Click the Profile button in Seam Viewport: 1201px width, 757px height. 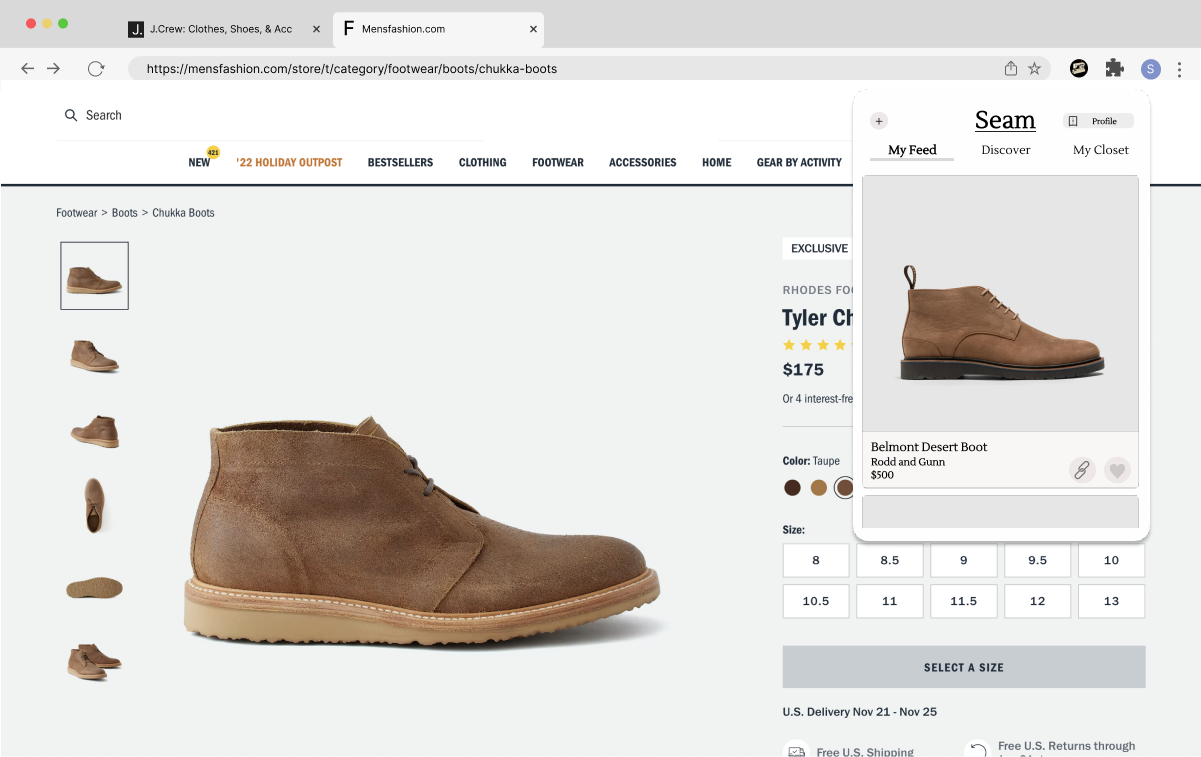tap(1098, 121)
